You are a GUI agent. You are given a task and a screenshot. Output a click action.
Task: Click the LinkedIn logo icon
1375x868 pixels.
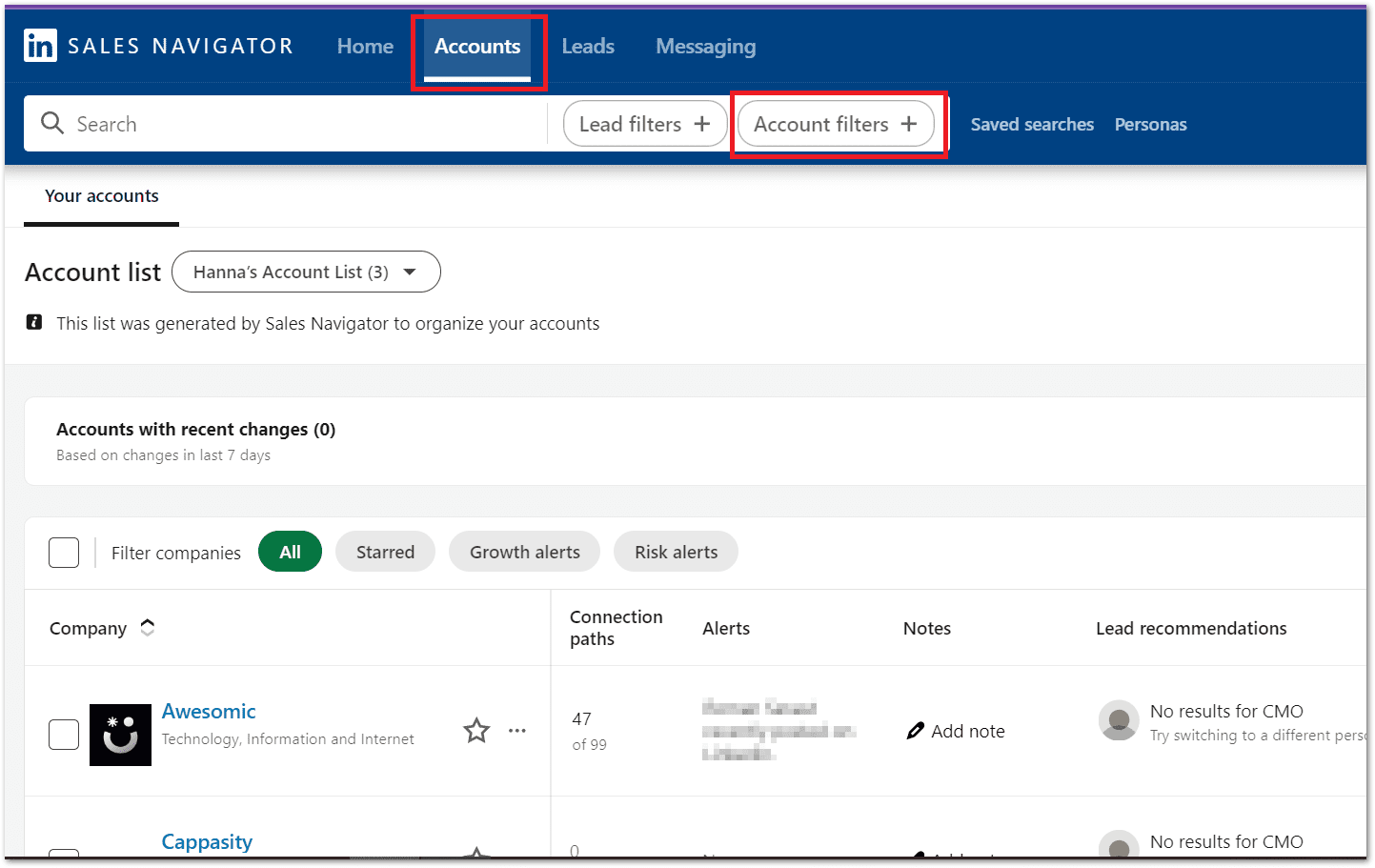pos(40,46)
